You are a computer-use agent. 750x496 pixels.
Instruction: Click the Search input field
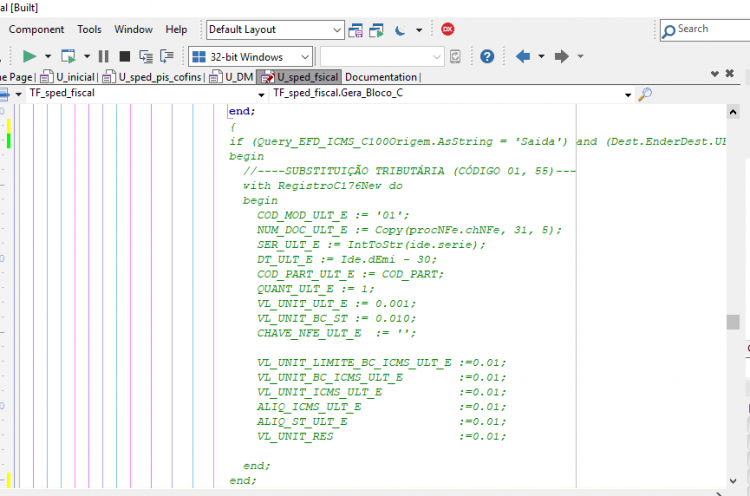pyautogui.click(x=705, y=30)
